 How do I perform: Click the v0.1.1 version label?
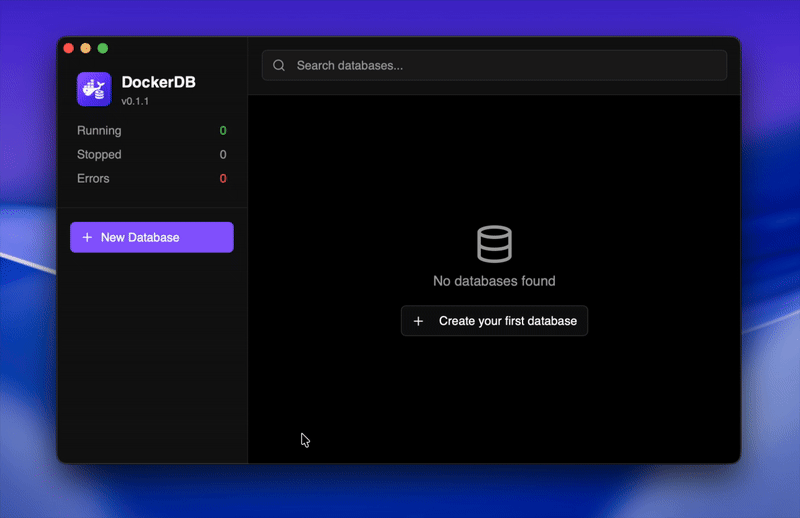(x=135, y=101)
